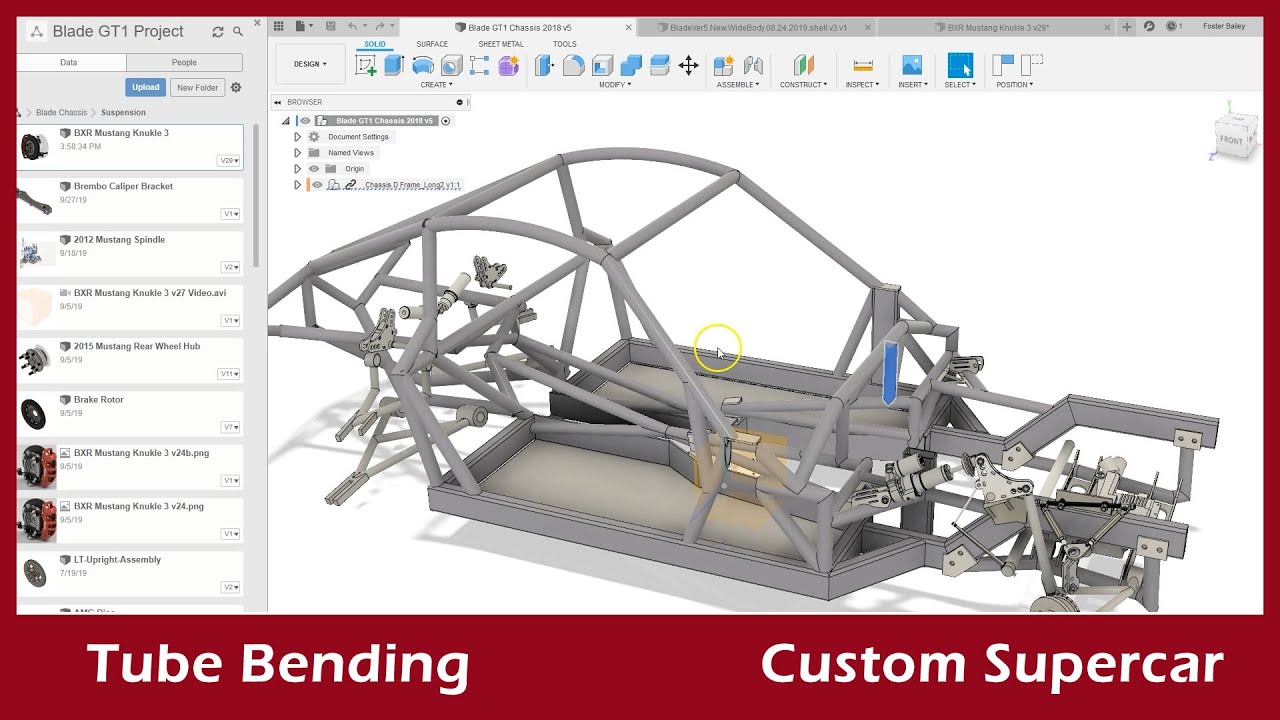The image size is (1280, 720).
Task: Open the DESIGN workspace dropdown
Action: 310,64
